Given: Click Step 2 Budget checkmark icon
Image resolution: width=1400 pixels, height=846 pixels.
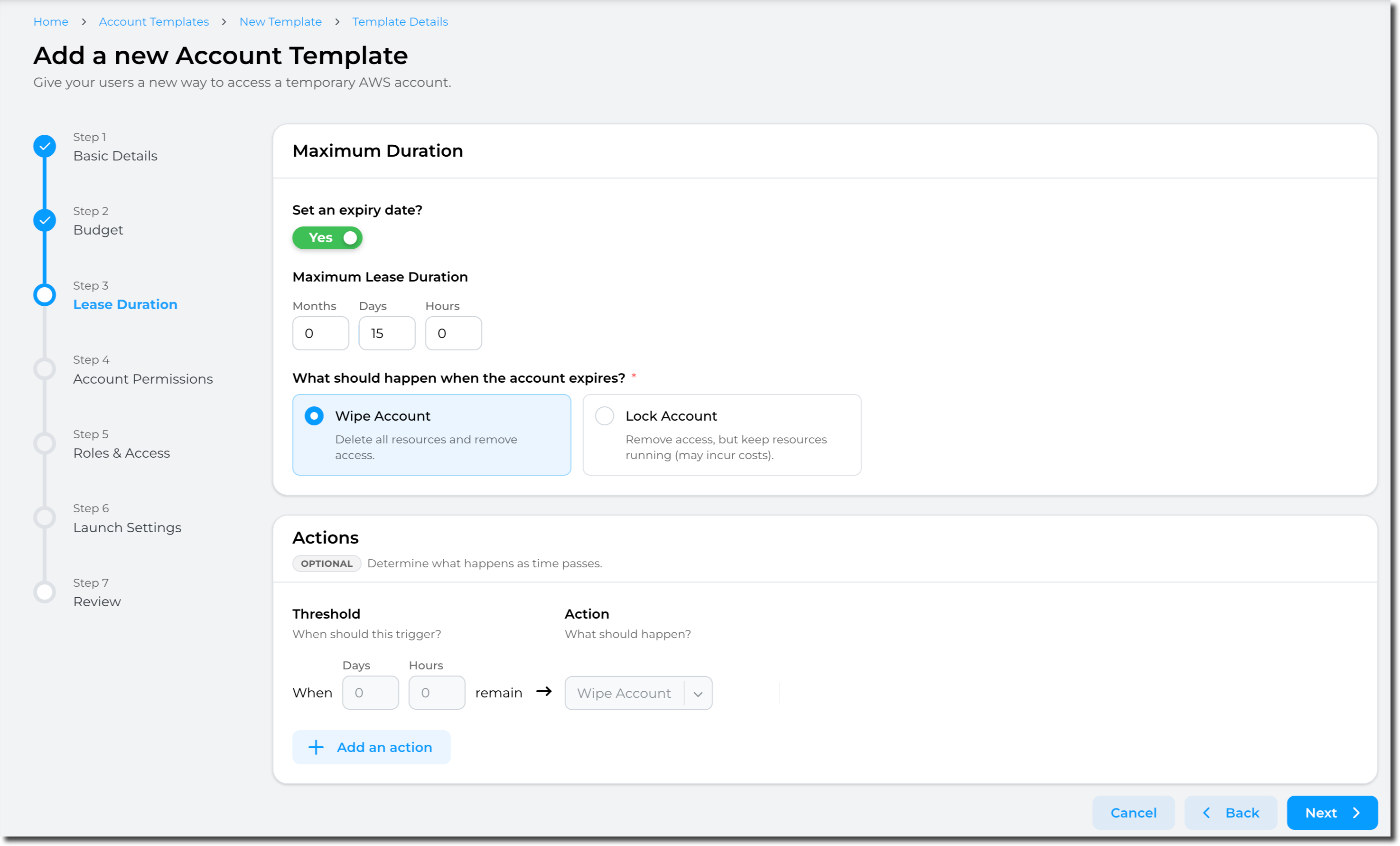Looking at the screenshot, I should (44, 221).
